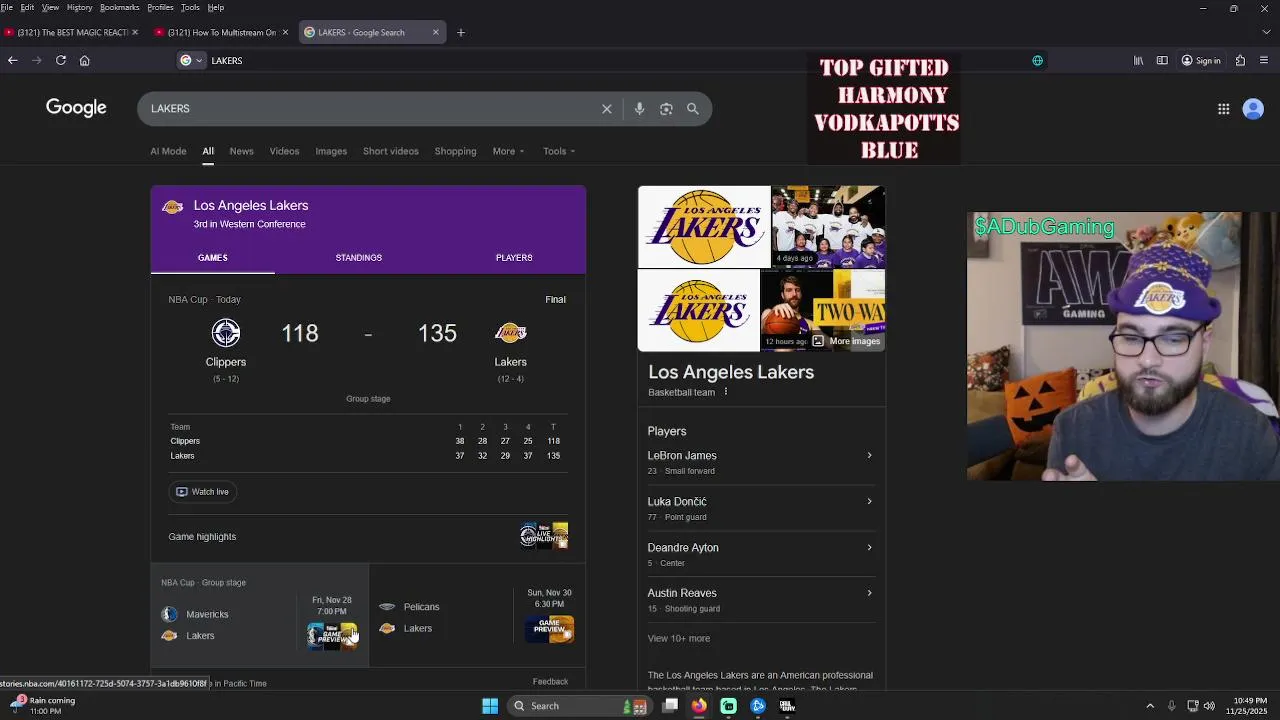Switch to Short videos results

click(391, 151)
